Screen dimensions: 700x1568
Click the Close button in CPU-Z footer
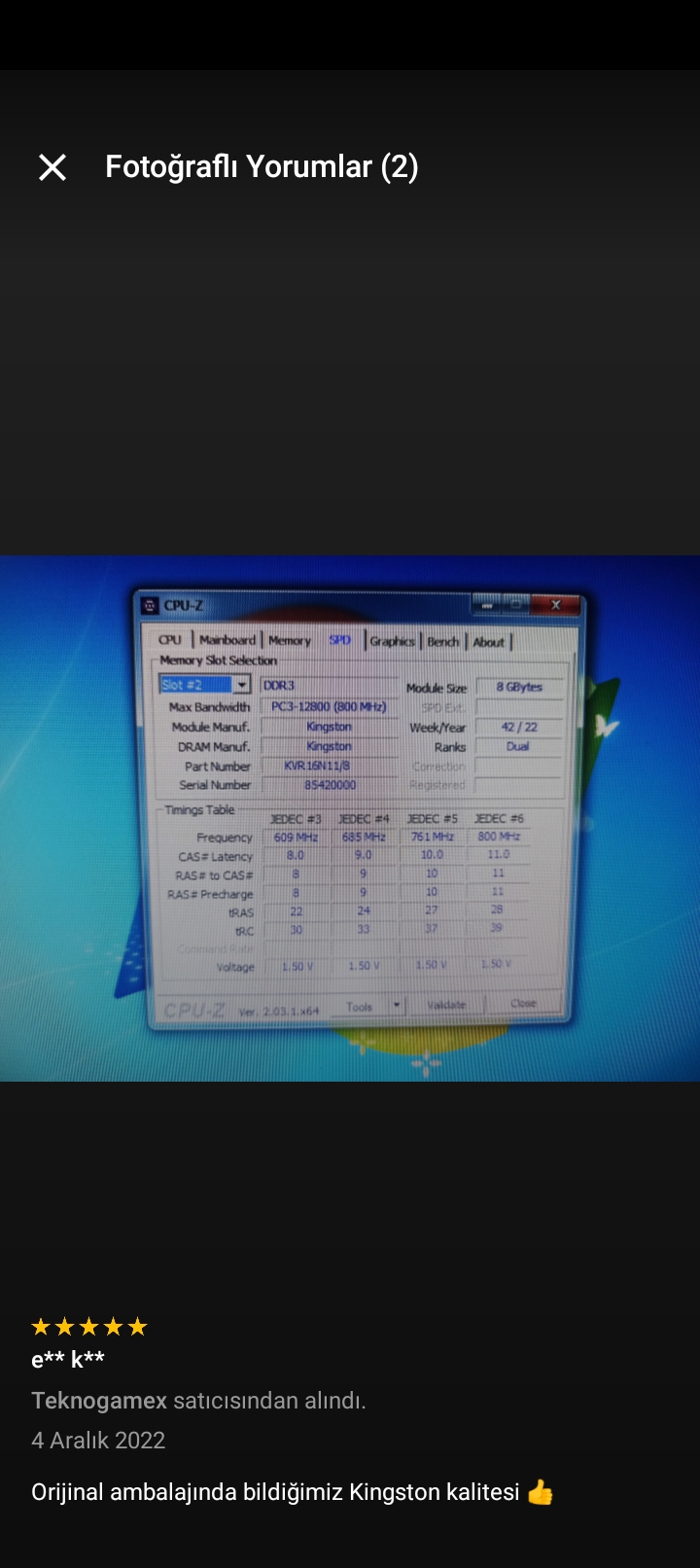coord(523,1003)
